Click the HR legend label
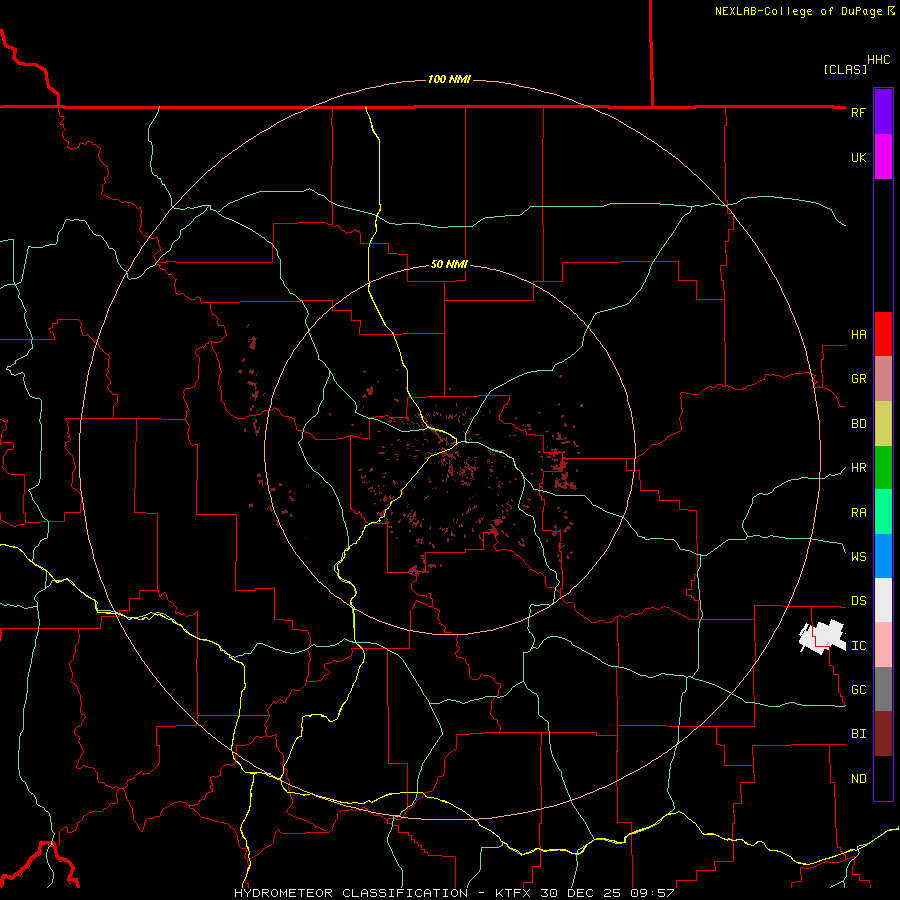Viewport: 900px width, 900px height. (858, 468)
